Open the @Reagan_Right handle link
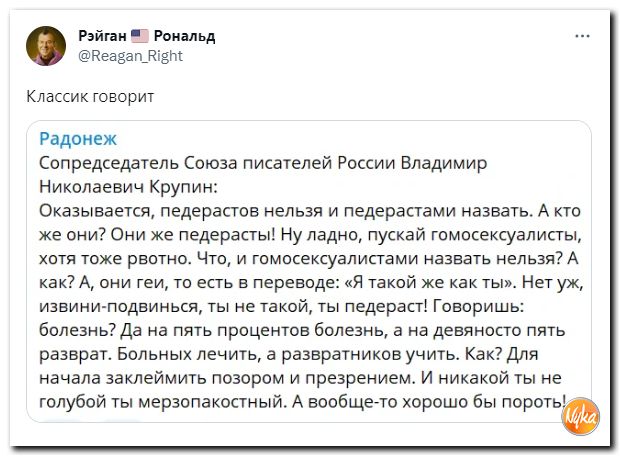Viewport: 621px width, 457px height. (x=131, y=56)
